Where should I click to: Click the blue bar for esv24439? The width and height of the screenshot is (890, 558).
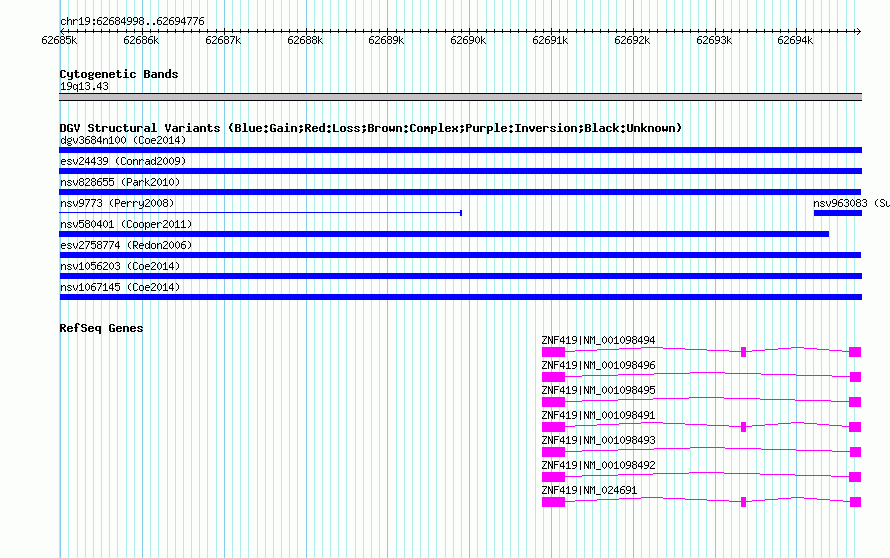pyautogui.click(x=460, y=171)
